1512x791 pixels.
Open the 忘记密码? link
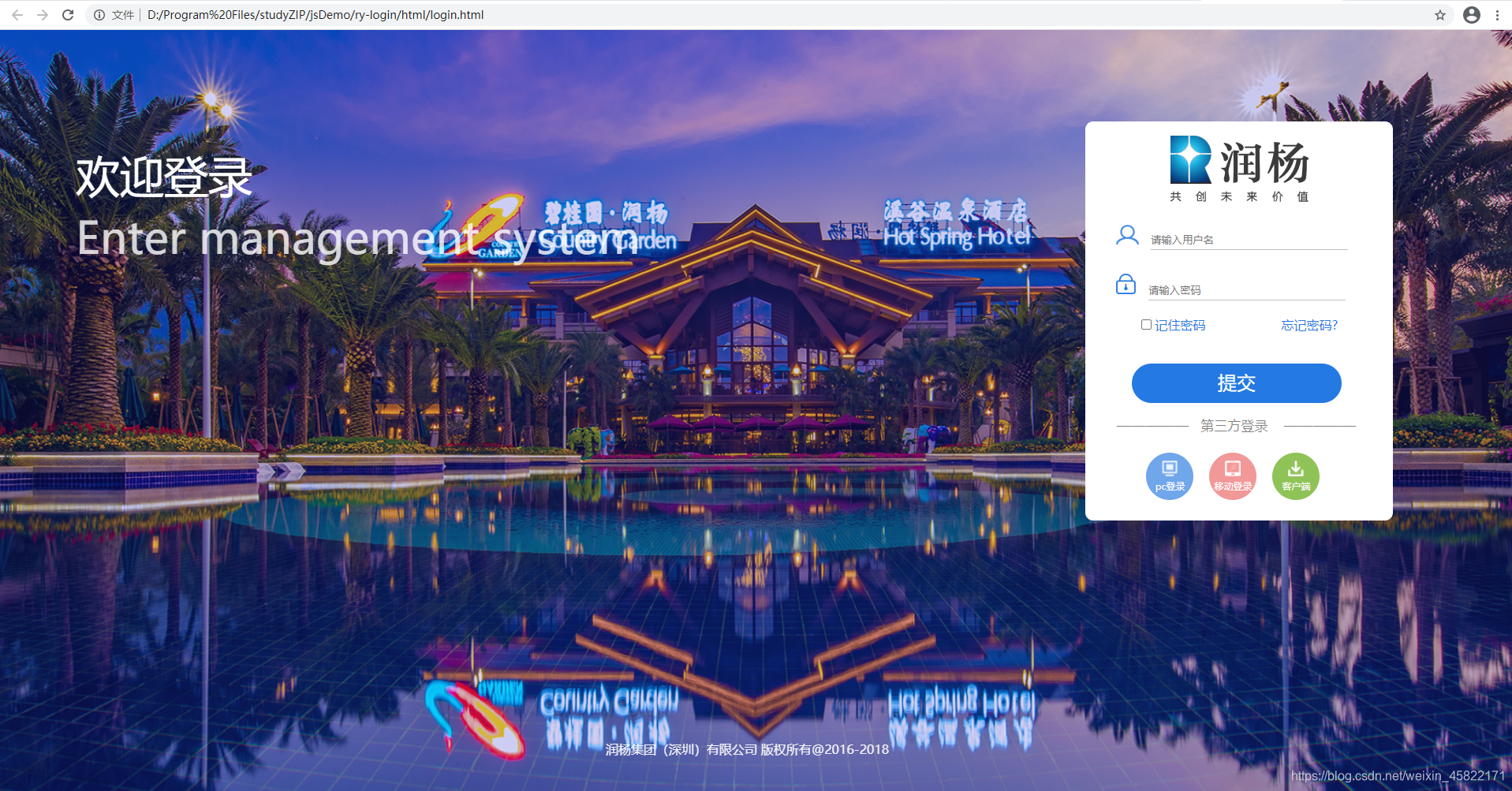pos(1309,326)
